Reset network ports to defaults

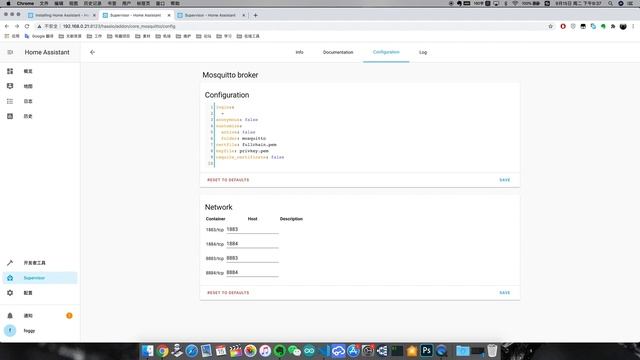pyautogui.click(x=228, y=293)
